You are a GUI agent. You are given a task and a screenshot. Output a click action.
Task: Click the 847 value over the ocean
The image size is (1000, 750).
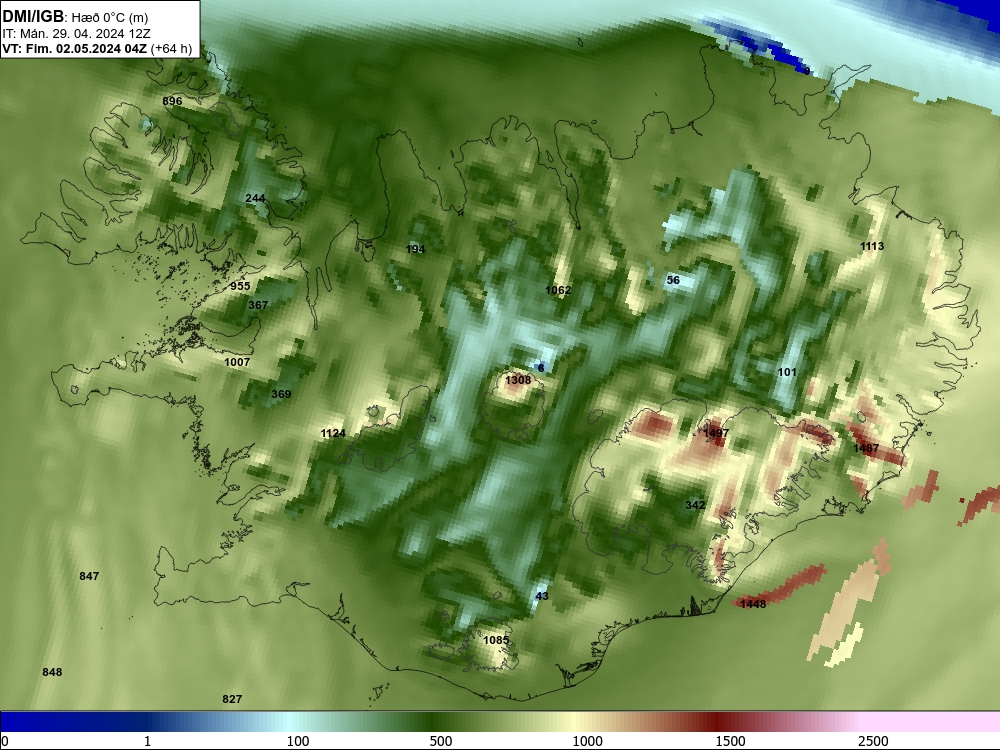click(x=89, y=577)
